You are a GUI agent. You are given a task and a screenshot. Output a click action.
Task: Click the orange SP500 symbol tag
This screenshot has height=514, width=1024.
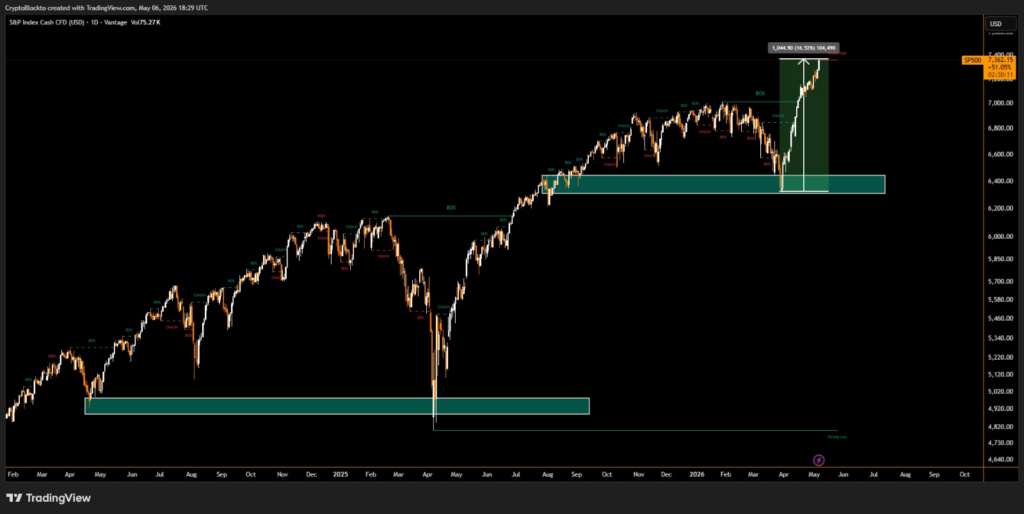(972, 60)
